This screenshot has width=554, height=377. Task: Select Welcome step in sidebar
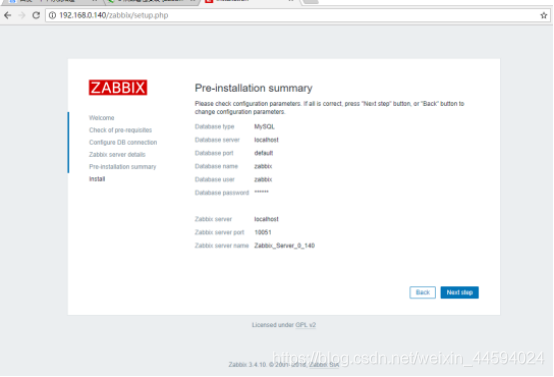(x=101, y=118)
